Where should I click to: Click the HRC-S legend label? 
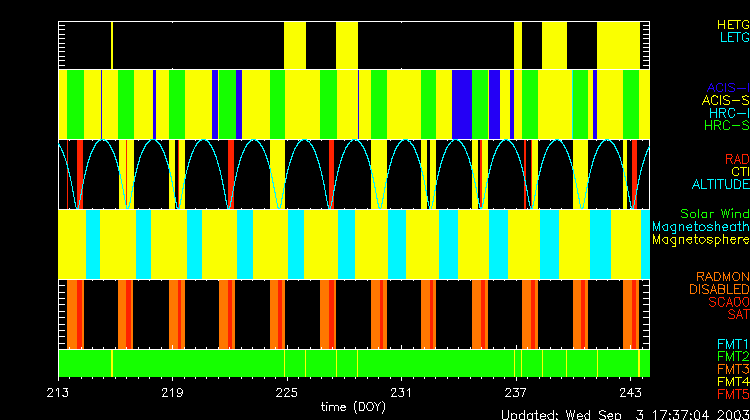pyautogui.click(x=727, y=126)
